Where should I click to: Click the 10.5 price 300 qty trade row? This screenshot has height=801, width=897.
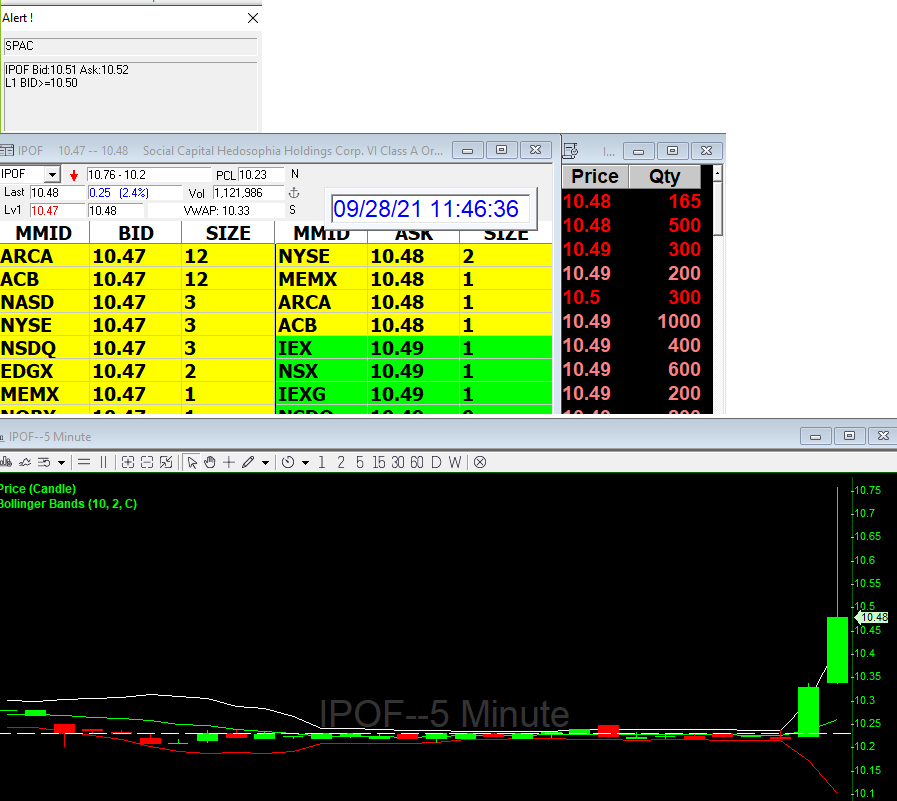click(632, 297)
